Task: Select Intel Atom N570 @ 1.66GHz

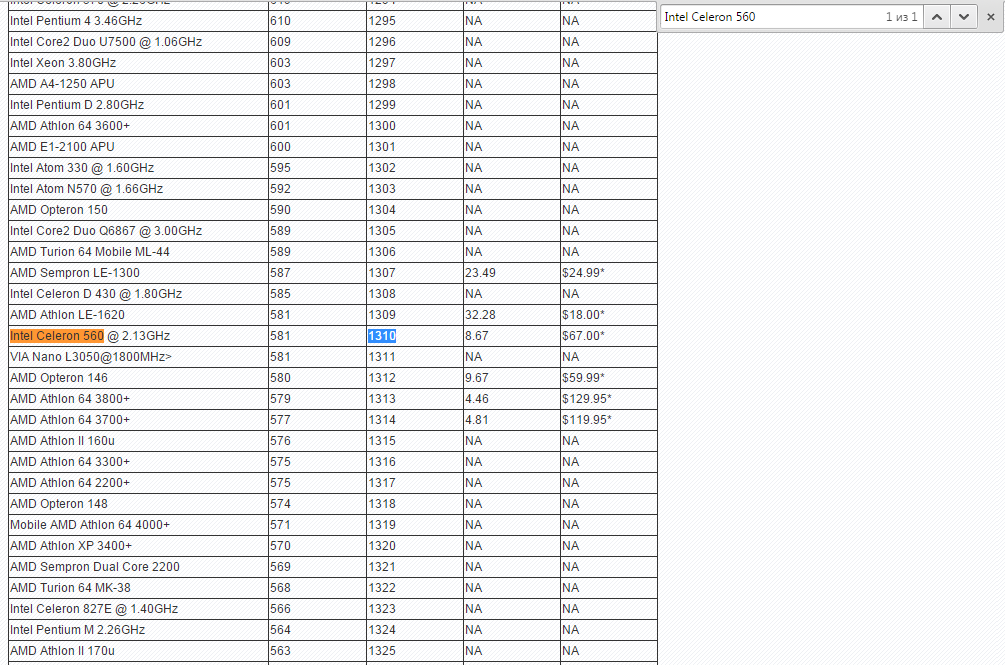Action: click(x=87, y=189)
